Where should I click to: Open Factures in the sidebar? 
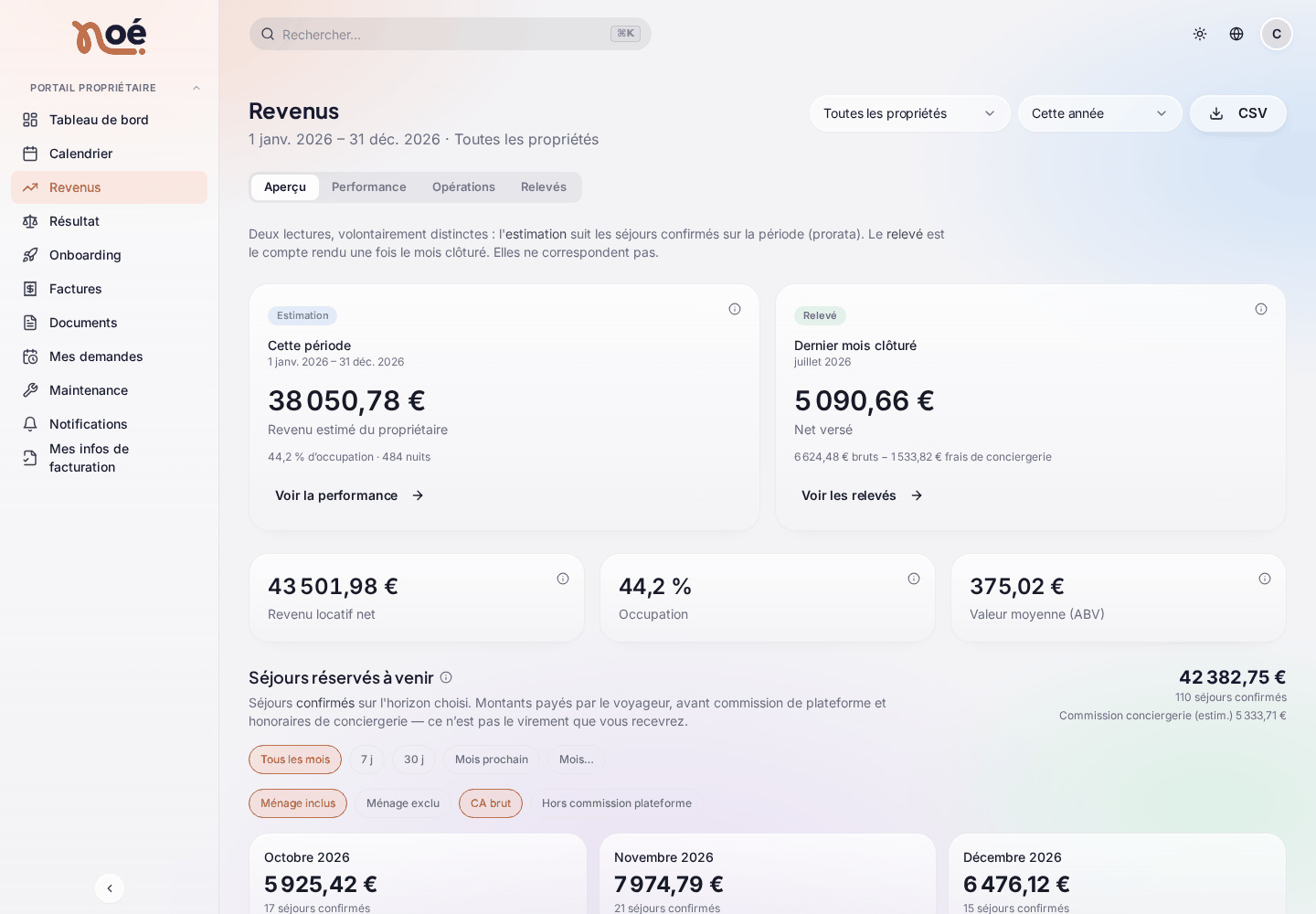[109, 289]
